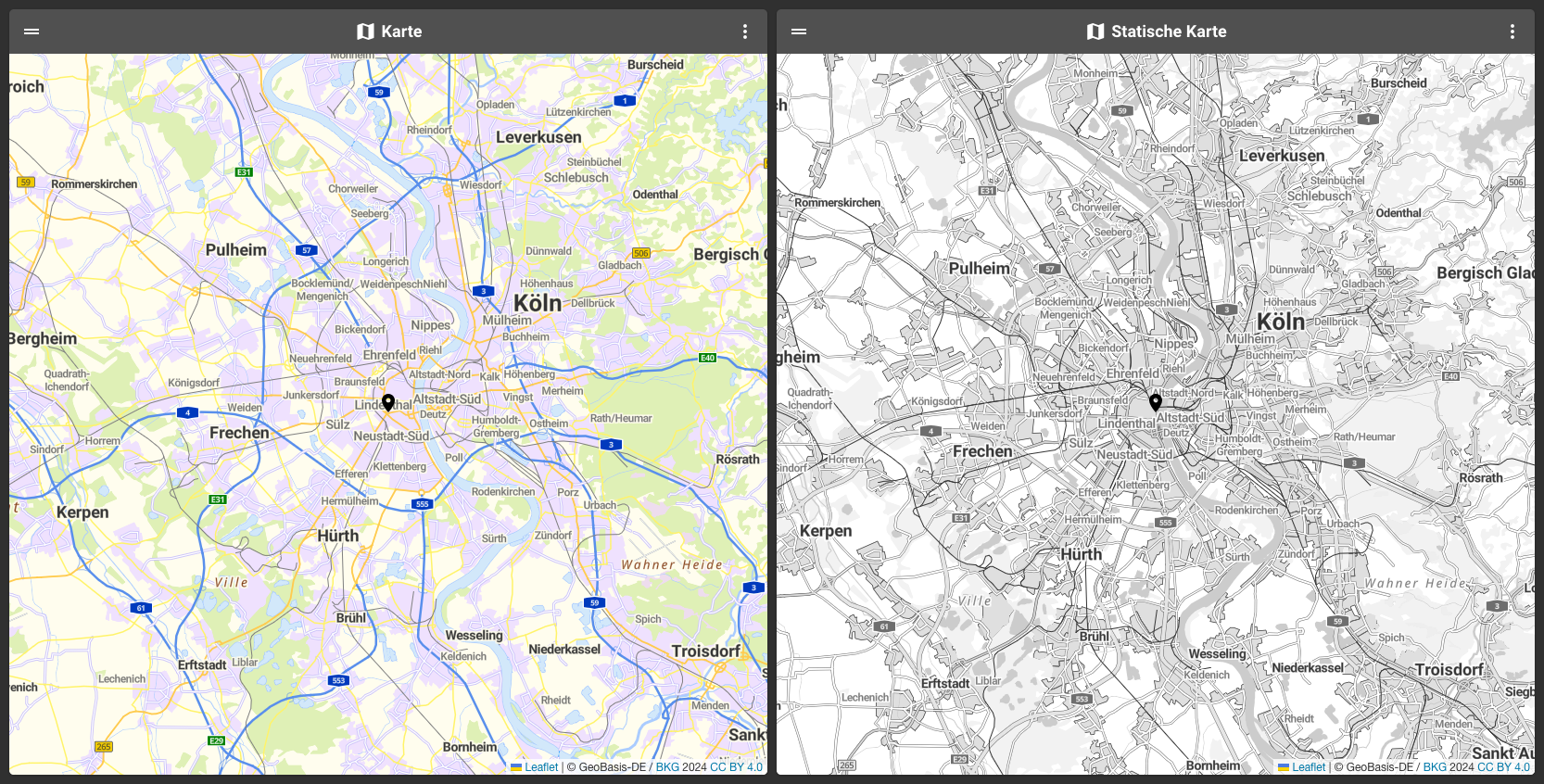Open the three-dot menu of Statische Karte panel

coord(1512,32)
